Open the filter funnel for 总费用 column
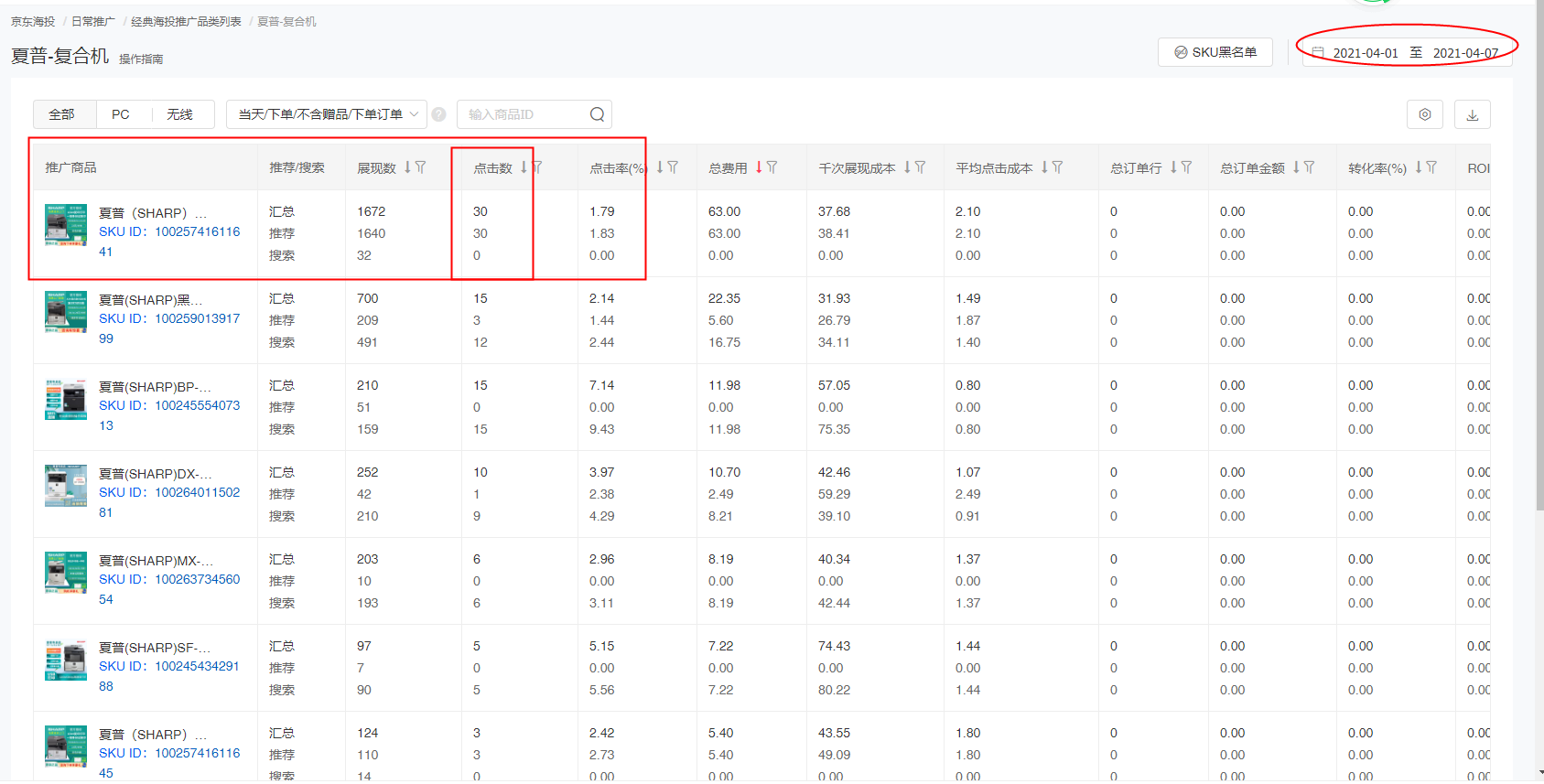The height and width of the screenshot is (784, 1544). 772,167
